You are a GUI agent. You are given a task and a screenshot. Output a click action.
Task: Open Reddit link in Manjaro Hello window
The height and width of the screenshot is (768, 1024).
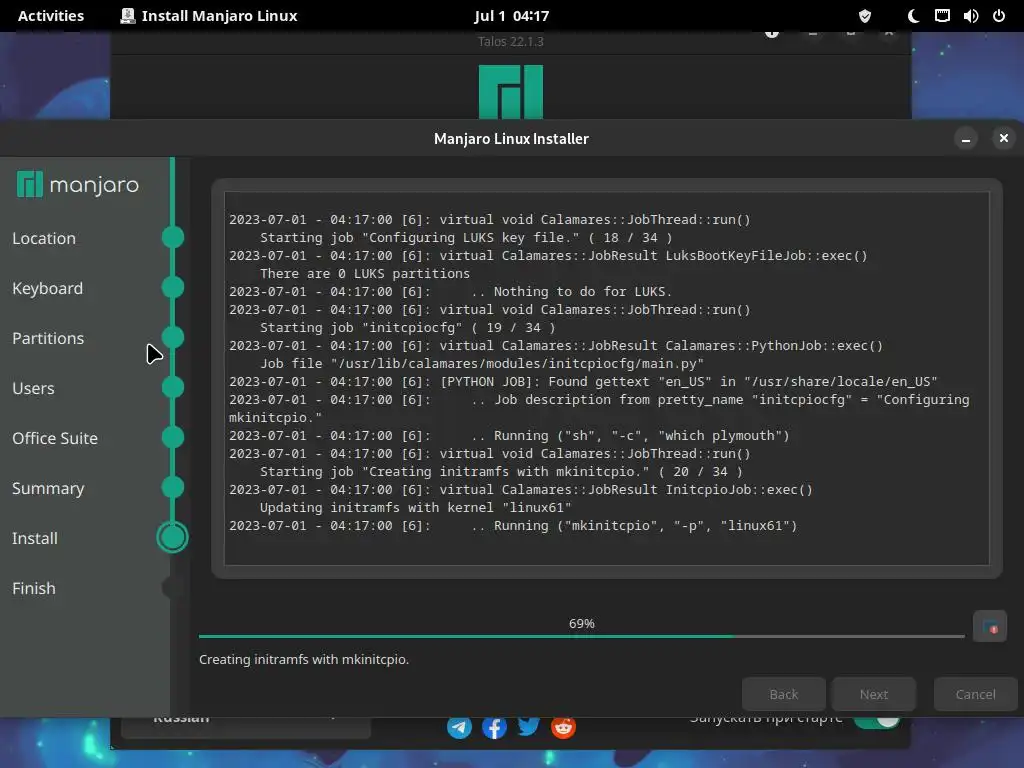[563, 727]
